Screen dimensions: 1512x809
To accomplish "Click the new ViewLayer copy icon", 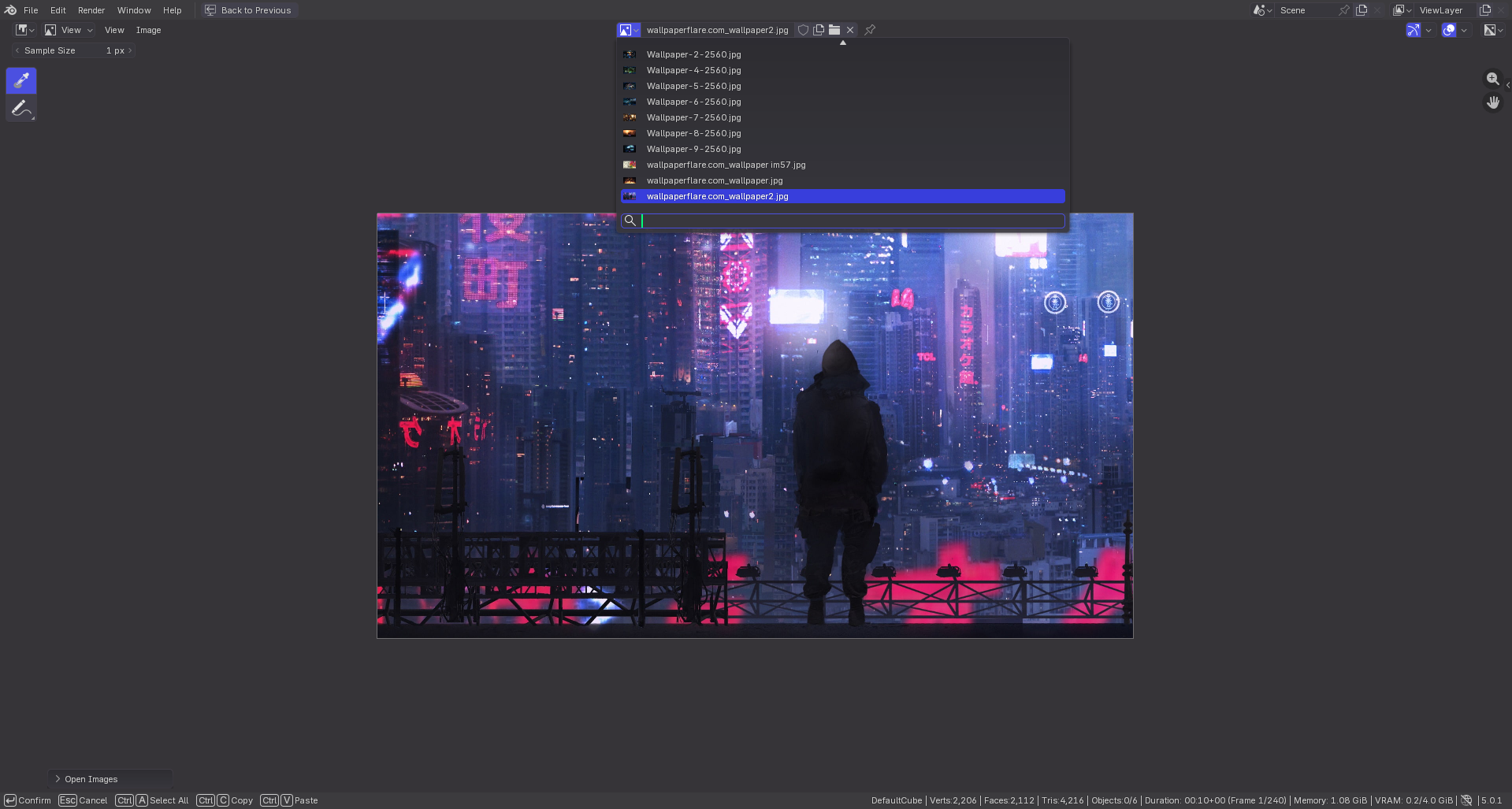I will point(1485,10).
